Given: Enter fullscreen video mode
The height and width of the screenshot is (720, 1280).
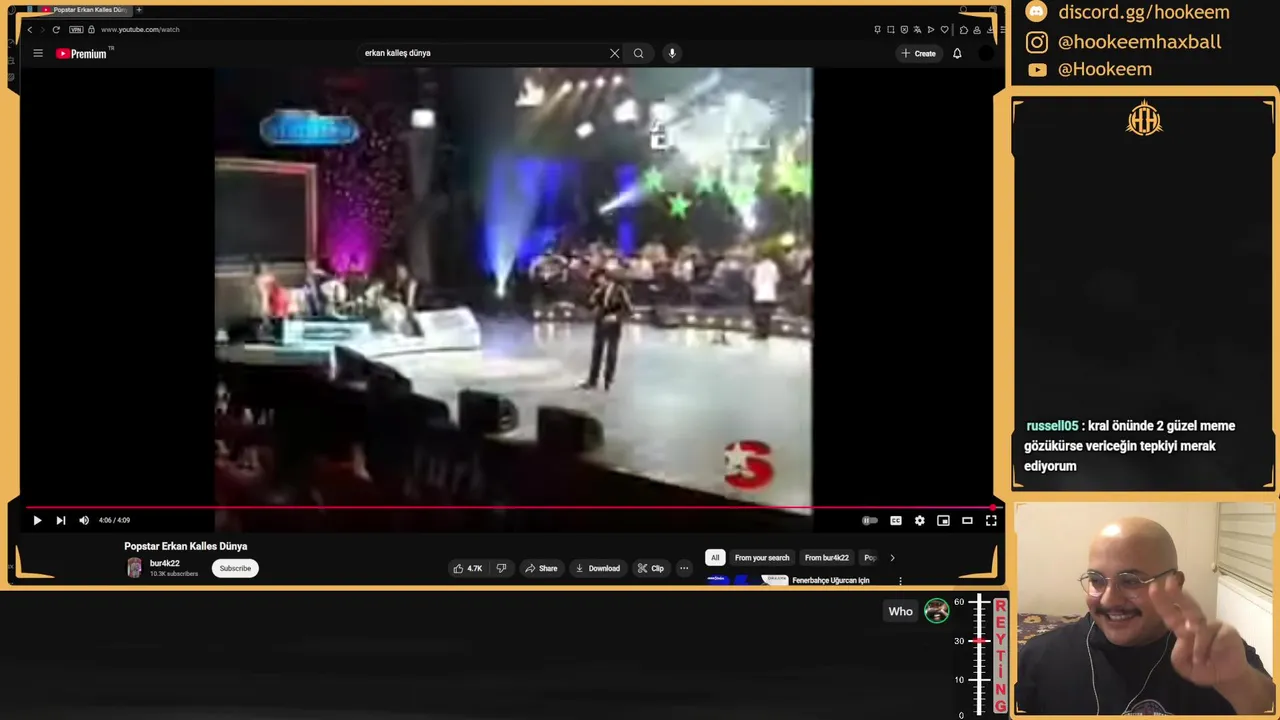Looking at the screenshot, I should [x=991, y=520].
